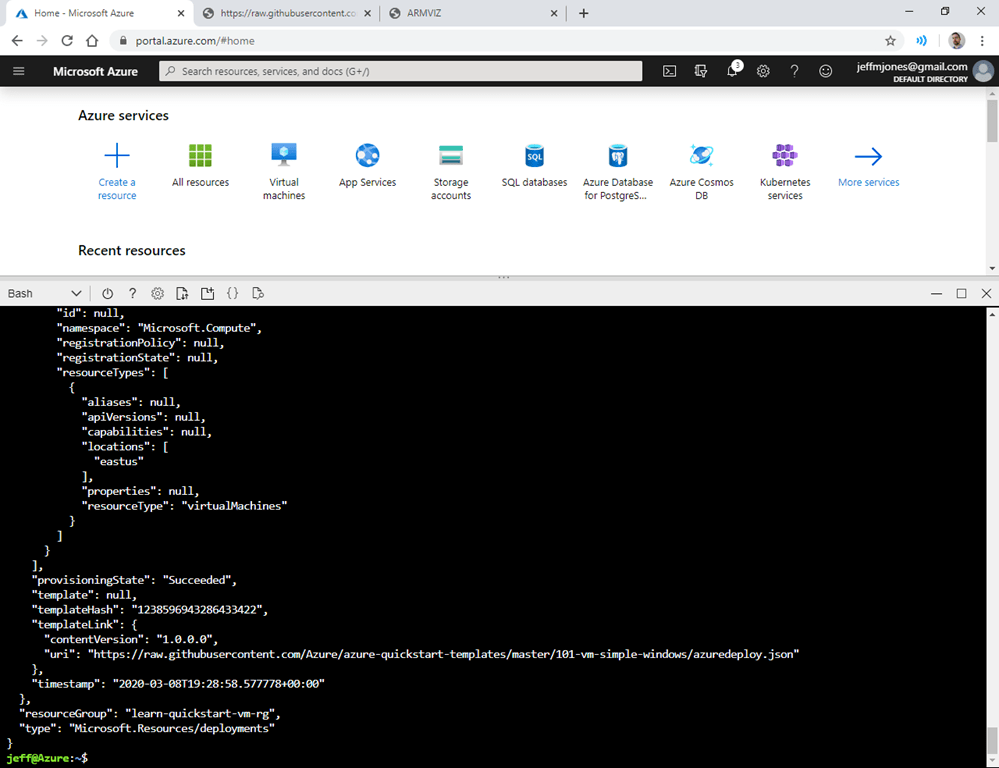This screenshot has height=768, width=999.
Task: Restart Cloud Shell with the power icon
Action: (x=108, y=293)
